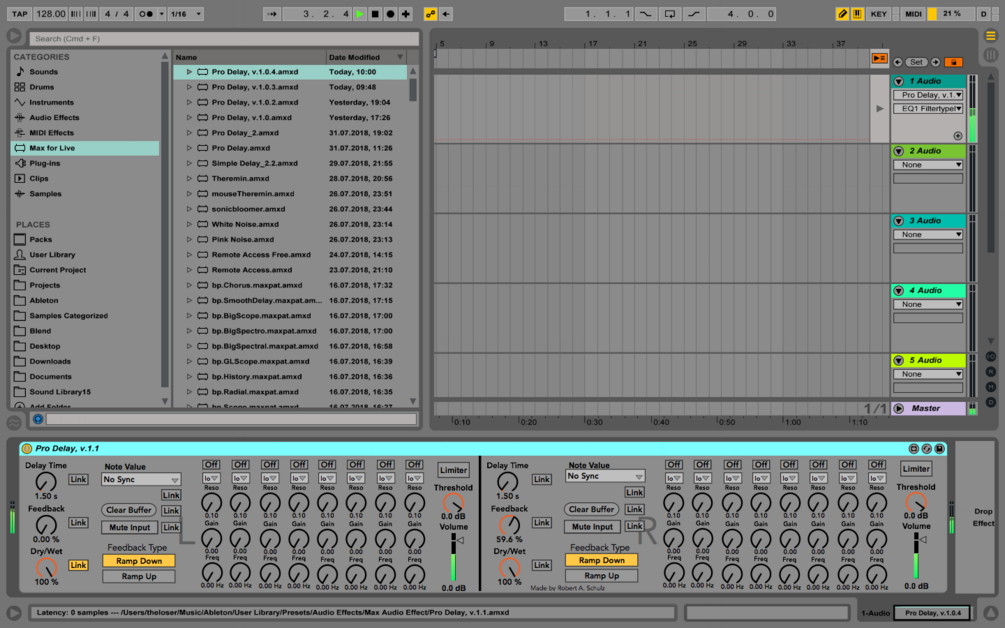Fold the 1 Audio track triangle

pos(899,81)
